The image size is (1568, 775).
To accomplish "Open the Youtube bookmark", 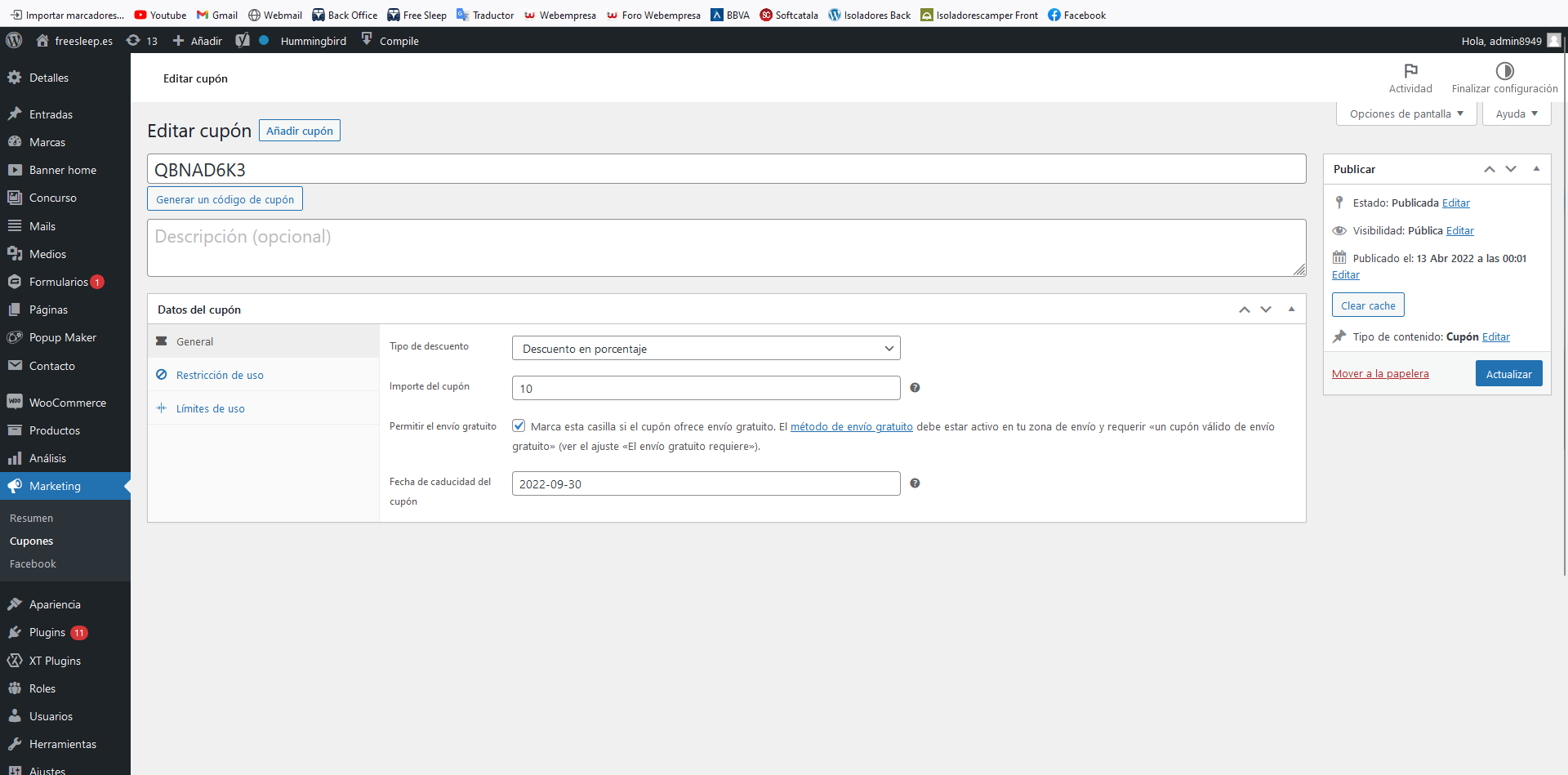I will pyautogui.click(x=160, y=15).
